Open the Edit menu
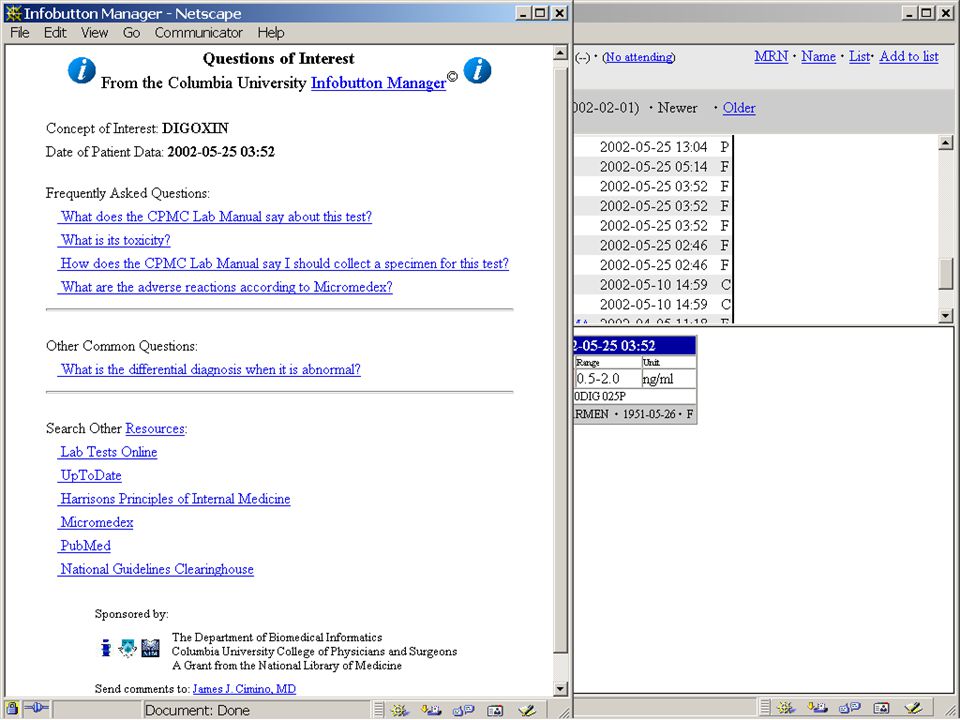Viewport: 960px width, 720px height. tap(54, 32)
